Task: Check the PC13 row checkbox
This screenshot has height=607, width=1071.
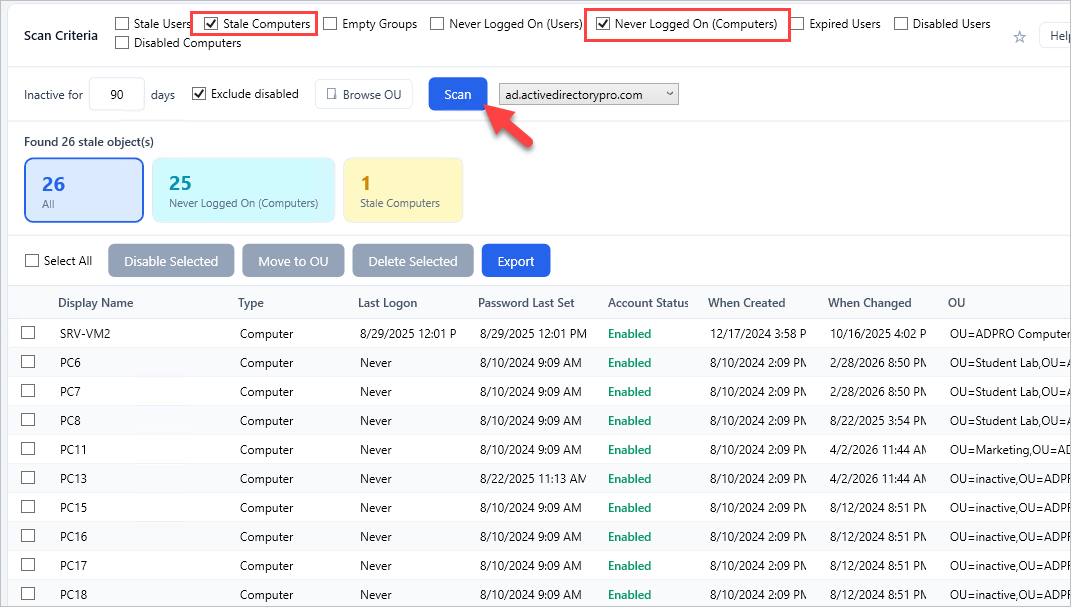Action: [x=28, y=478]
